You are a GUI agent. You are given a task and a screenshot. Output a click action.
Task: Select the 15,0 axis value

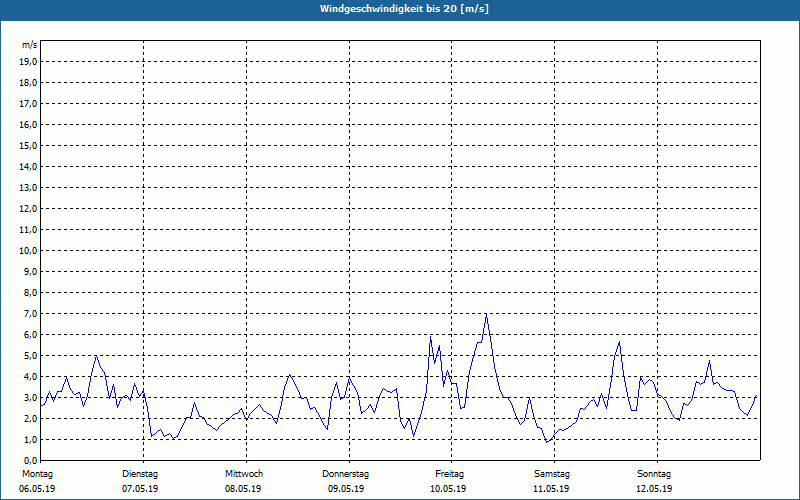click(28, 145)
